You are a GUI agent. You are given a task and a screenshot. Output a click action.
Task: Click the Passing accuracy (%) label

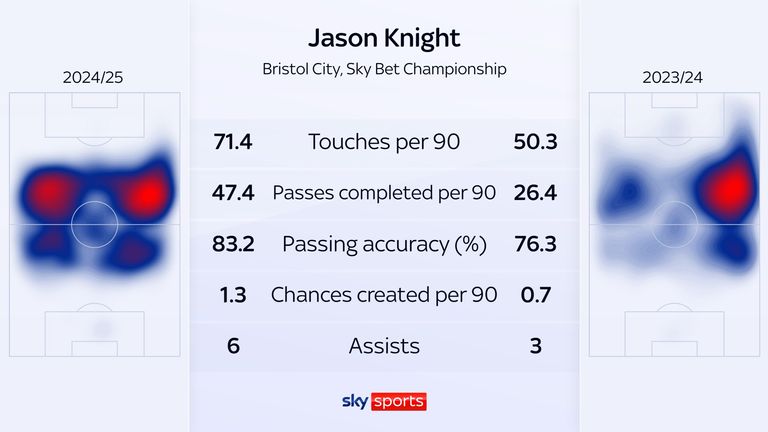pyautogui.click(x=384, y=244)
